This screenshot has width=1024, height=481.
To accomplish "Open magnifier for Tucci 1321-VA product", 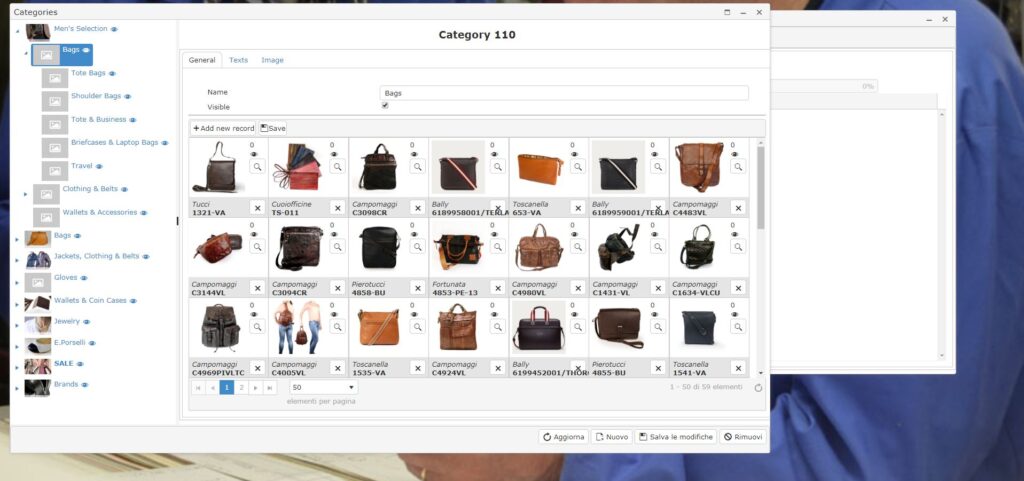I will (x=257, y=167).
